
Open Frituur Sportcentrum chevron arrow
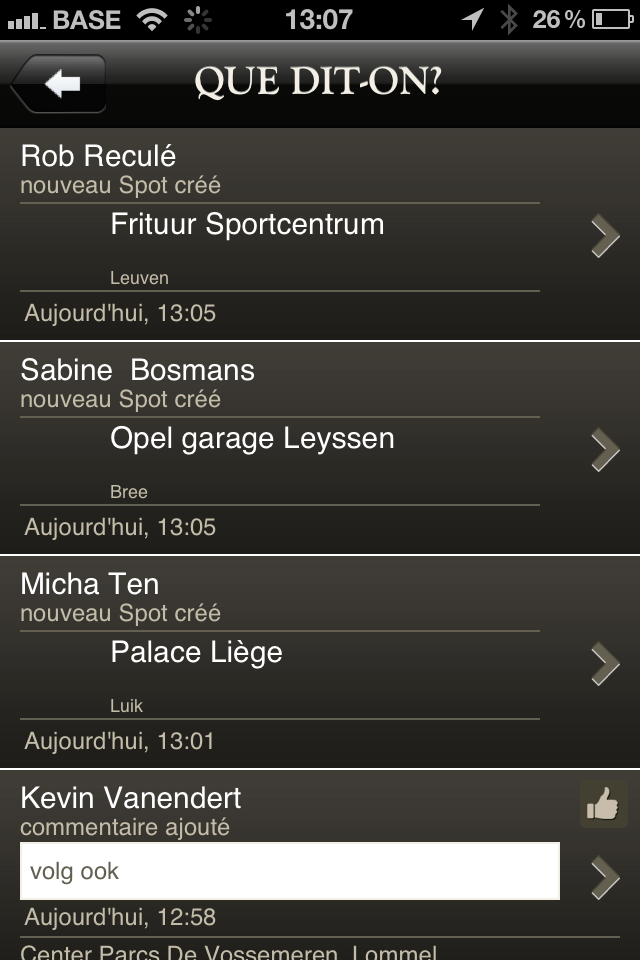click(605, 236)
